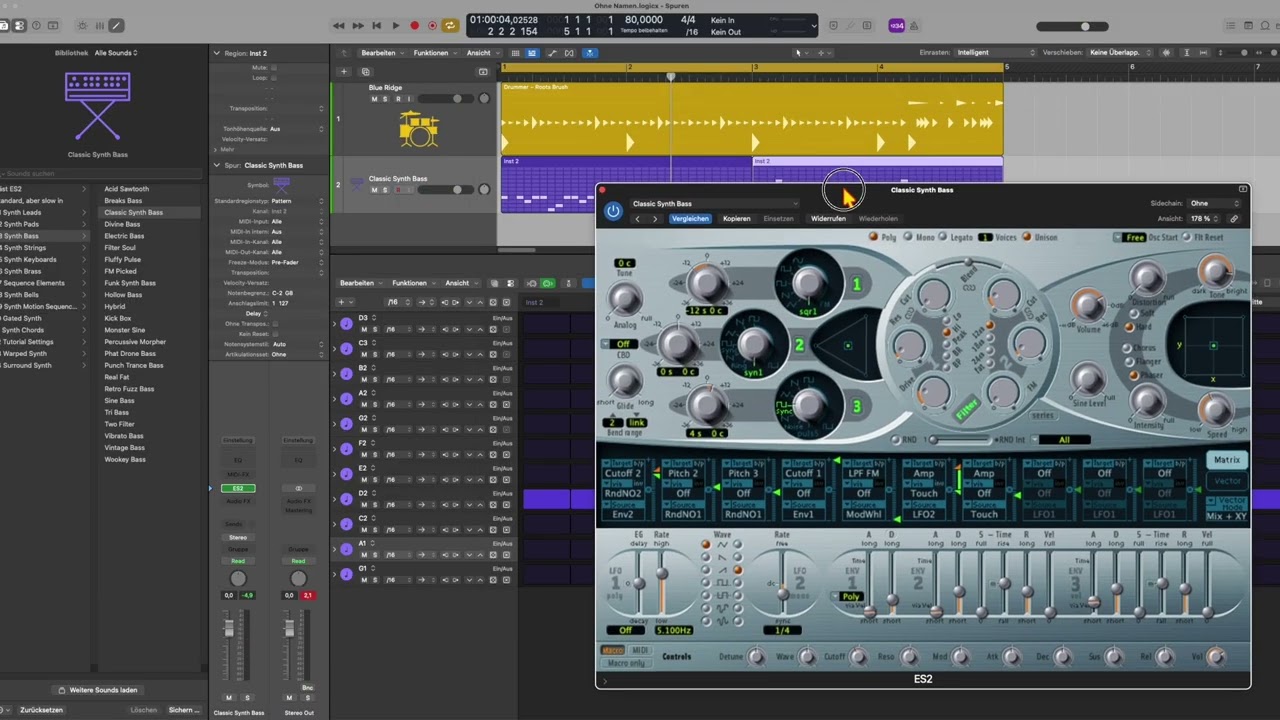
Task: Select Oscillator 3 with the green number button
Action: [x=856, y=407]
